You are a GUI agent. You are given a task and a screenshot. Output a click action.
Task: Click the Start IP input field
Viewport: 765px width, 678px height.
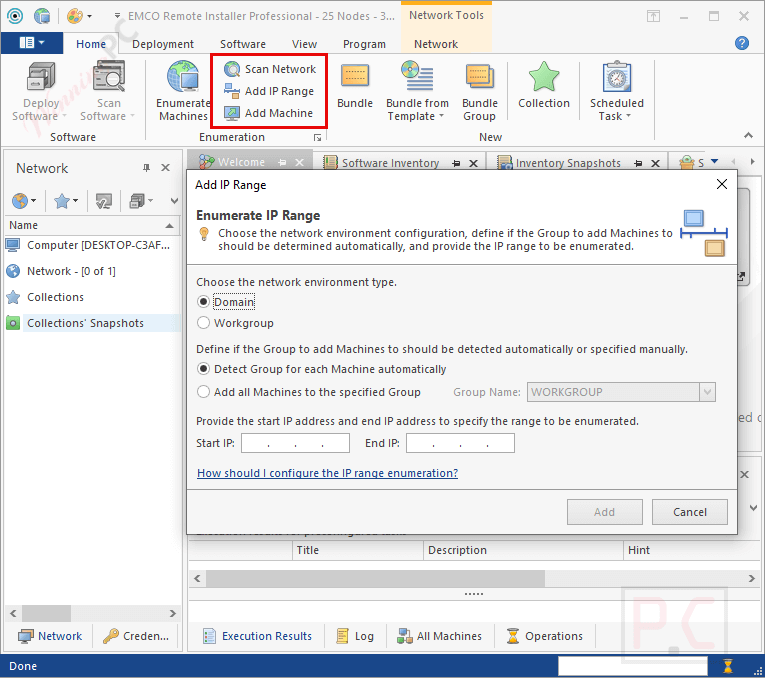pyautogui.click(x=295, y=443)
